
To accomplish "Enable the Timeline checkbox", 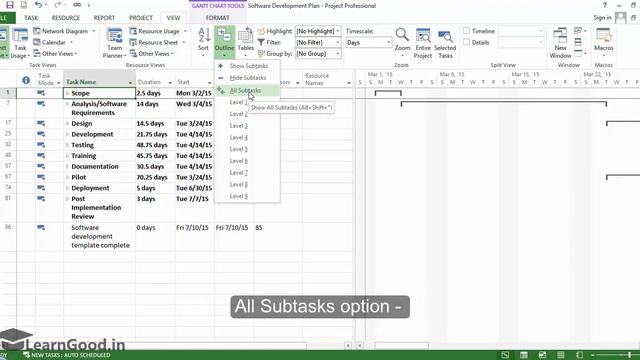I will tap(467, 31).
